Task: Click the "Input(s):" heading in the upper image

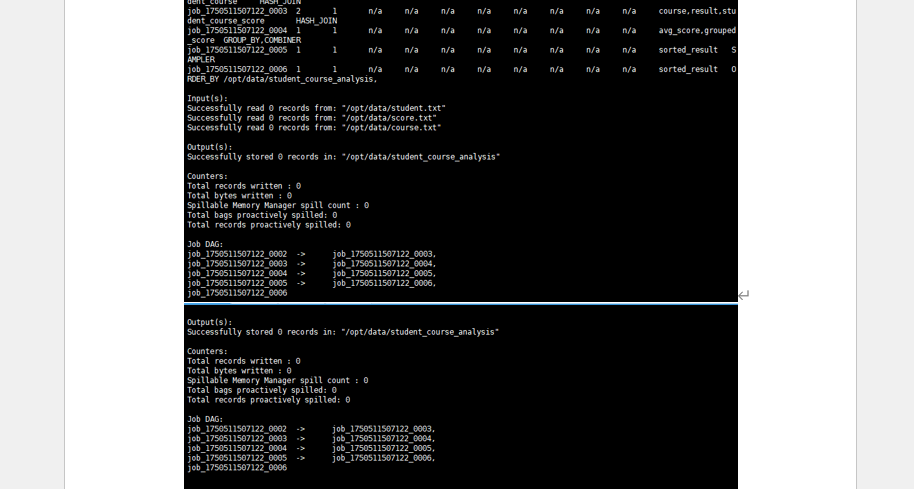Action: pos(208,98)
